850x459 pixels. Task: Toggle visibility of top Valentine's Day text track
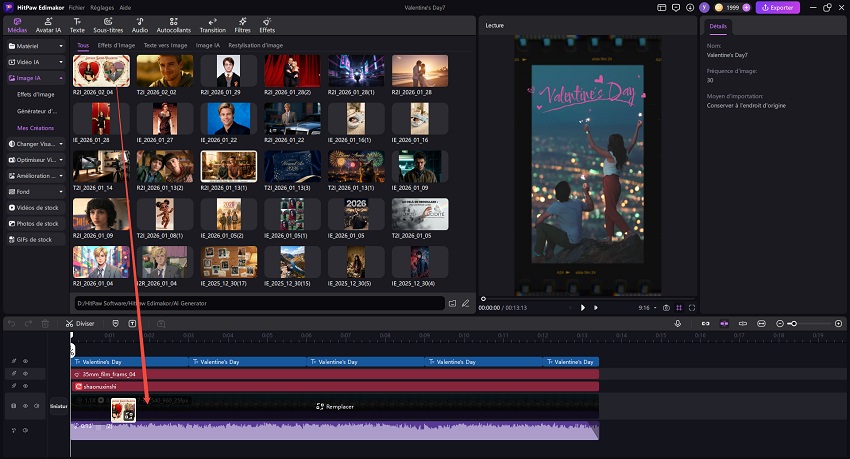[x=25, y=361]
